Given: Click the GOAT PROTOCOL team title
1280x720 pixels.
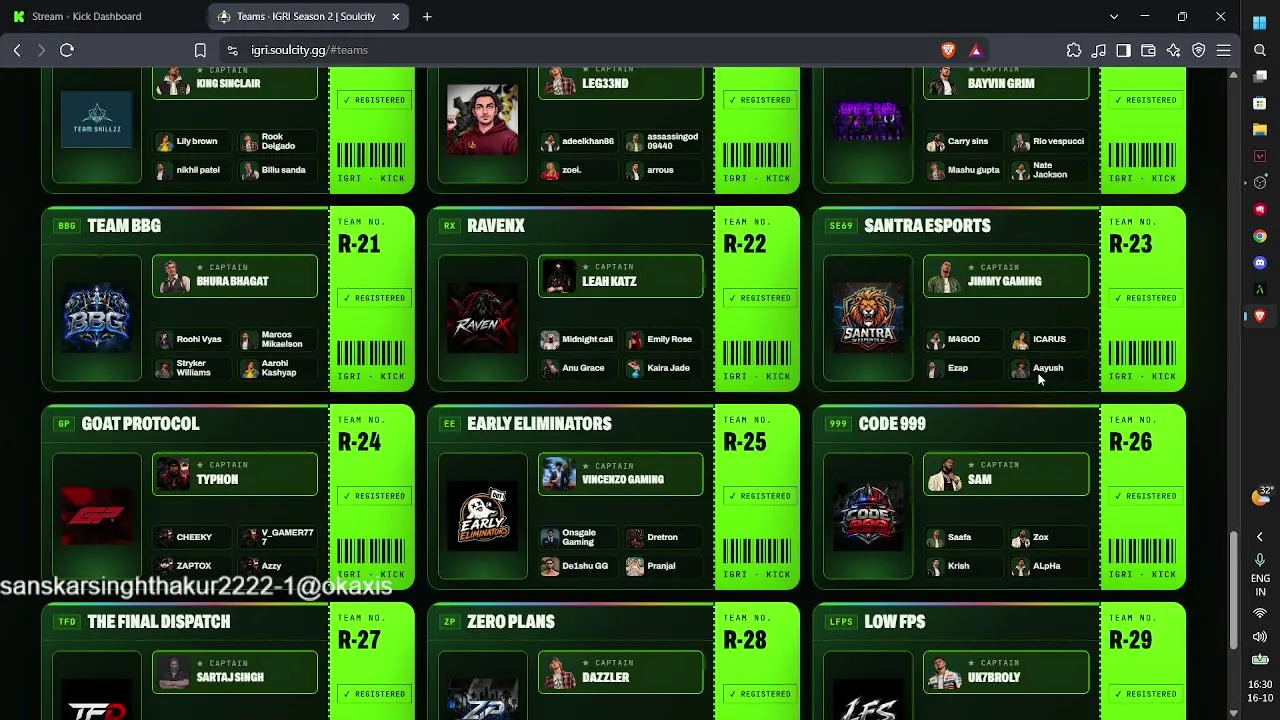Looking at the screenshot, I should pos(140,424).
